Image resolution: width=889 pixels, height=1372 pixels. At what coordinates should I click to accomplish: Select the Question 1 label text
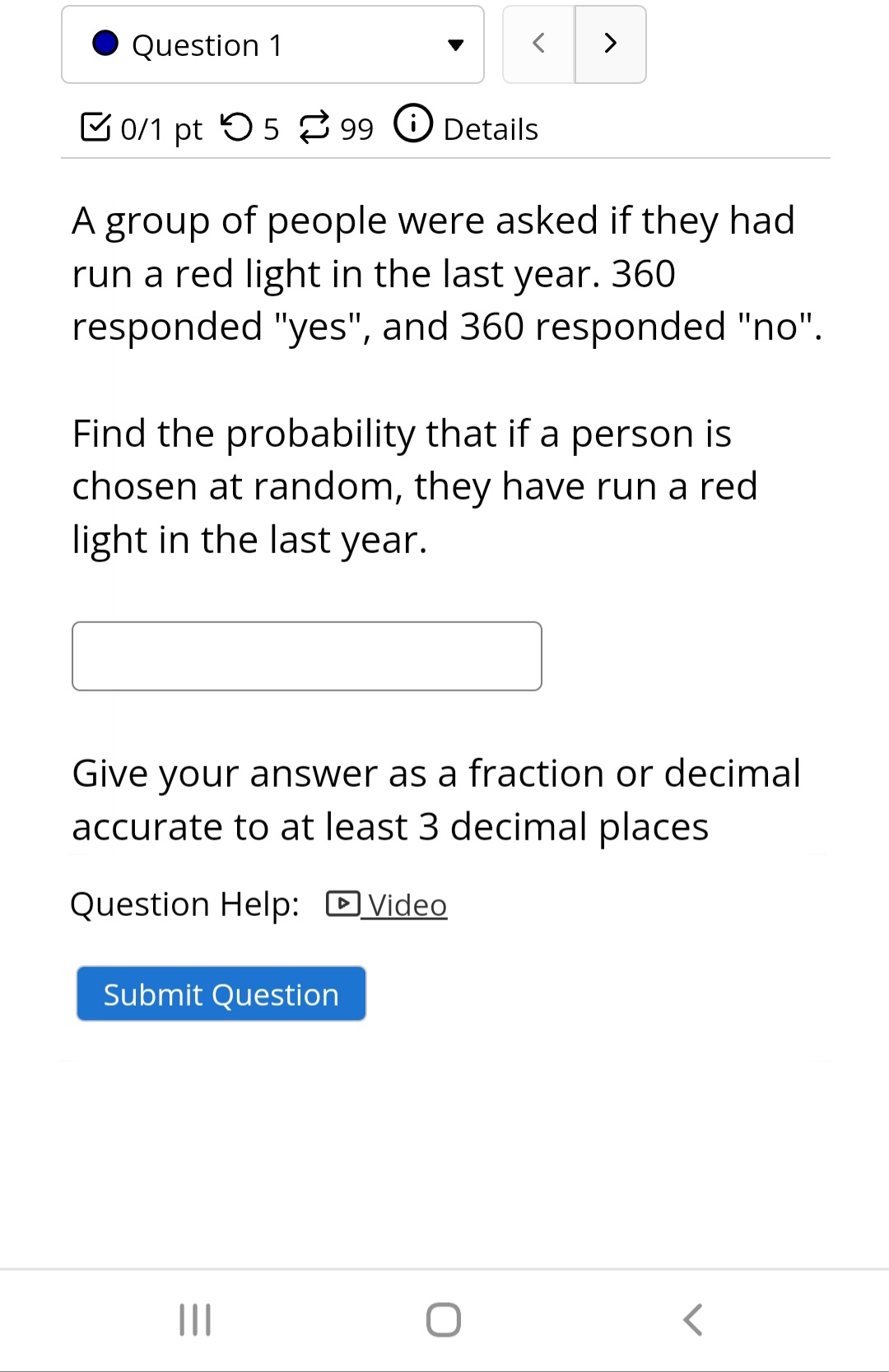(x=205, y=45)
